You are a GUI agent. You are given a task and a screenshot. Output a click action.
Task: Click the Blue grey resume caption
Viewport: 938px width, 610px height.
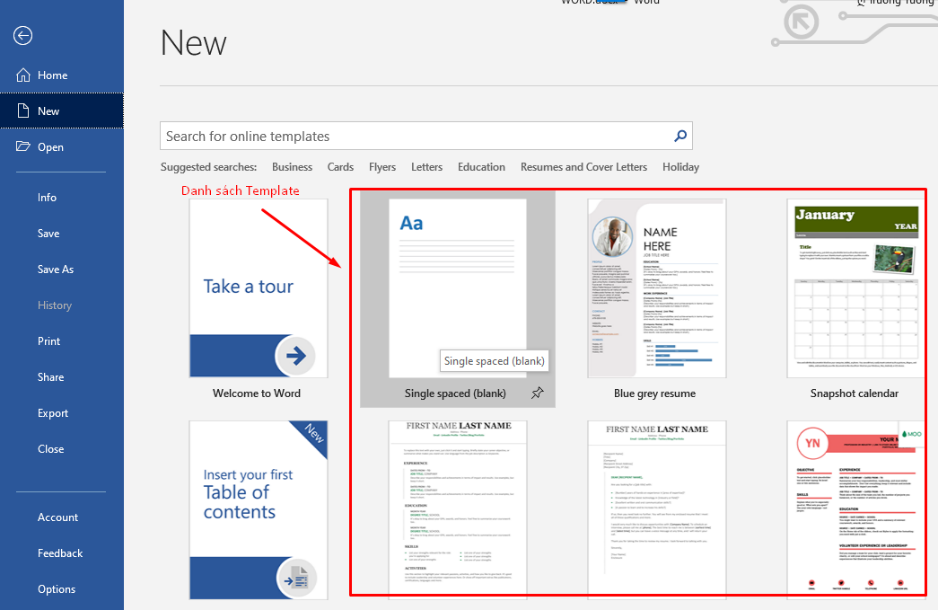tap(654, 393)
